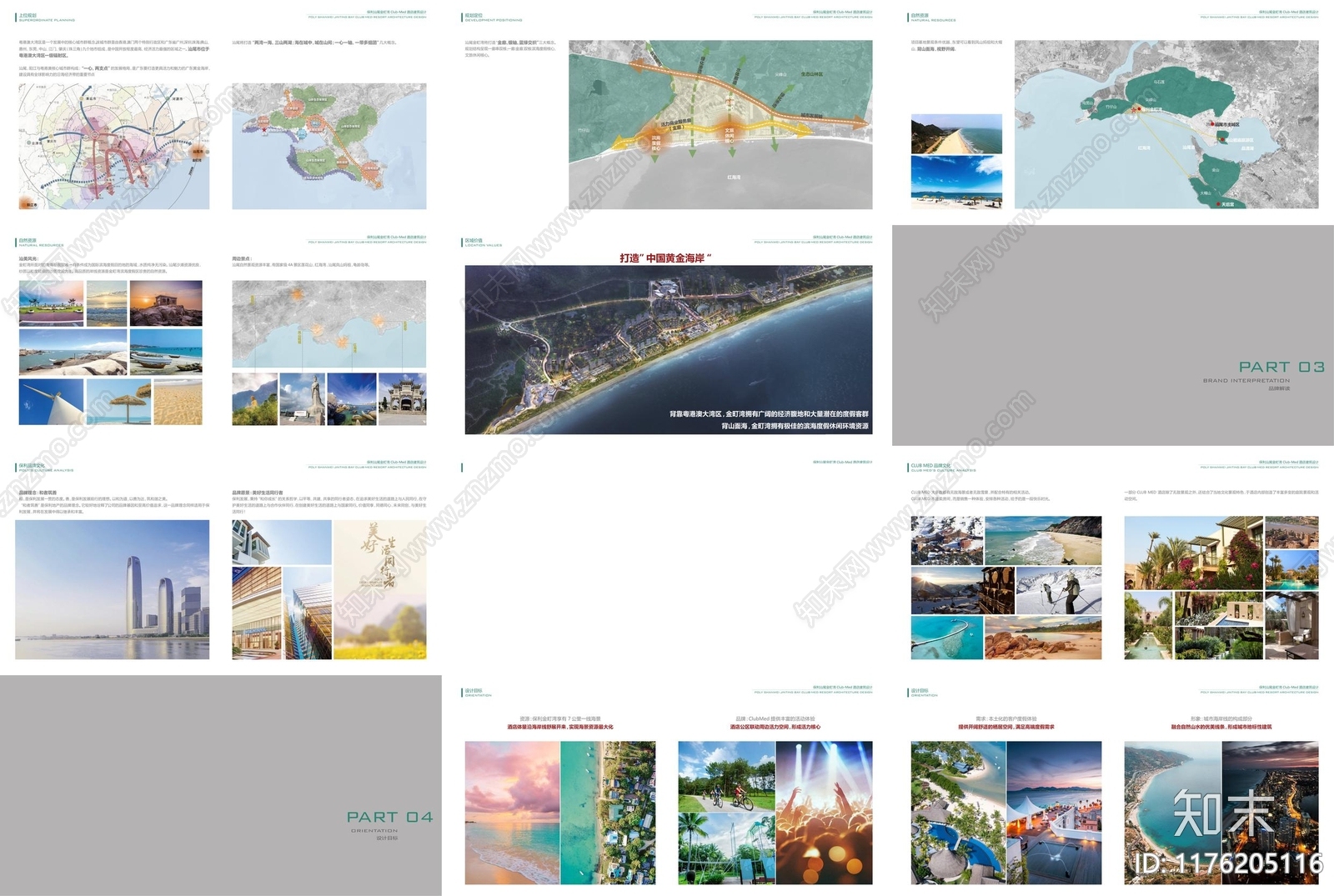Screen dimensions: 1334x896
Task: Open the Shanwei coastal zoning map on blue sea
Action: tap(329, 146)
